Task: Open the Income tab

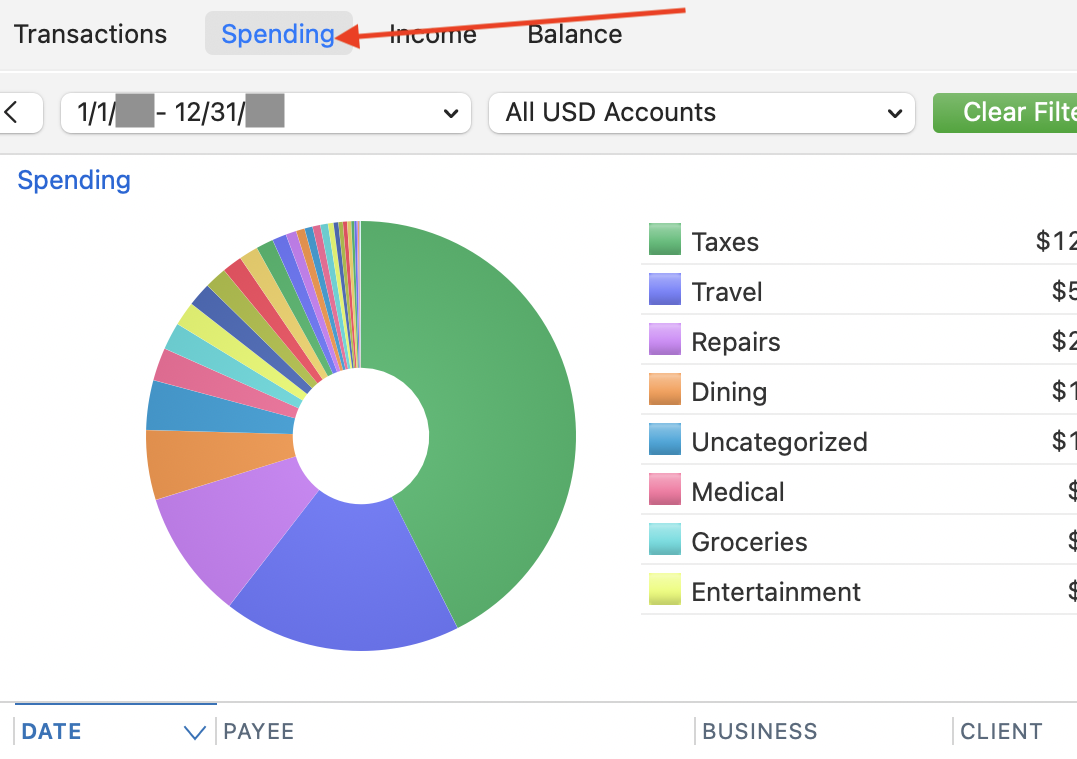Action: tap(433, 33)
